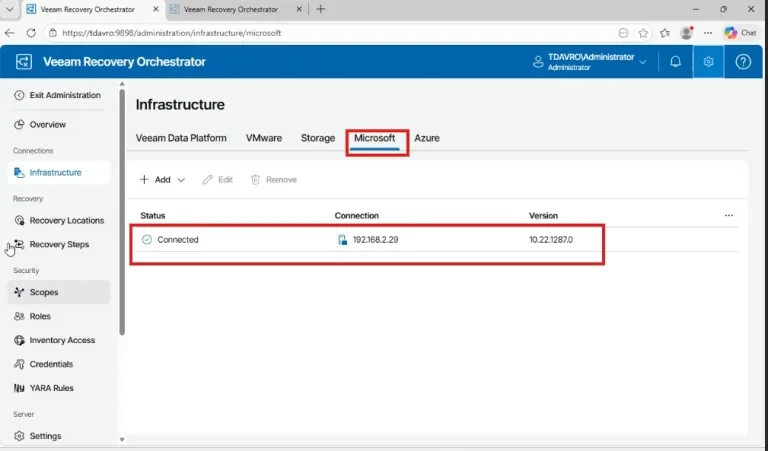Add this page to favorites star
768x451 pixels.
(643, 33)
